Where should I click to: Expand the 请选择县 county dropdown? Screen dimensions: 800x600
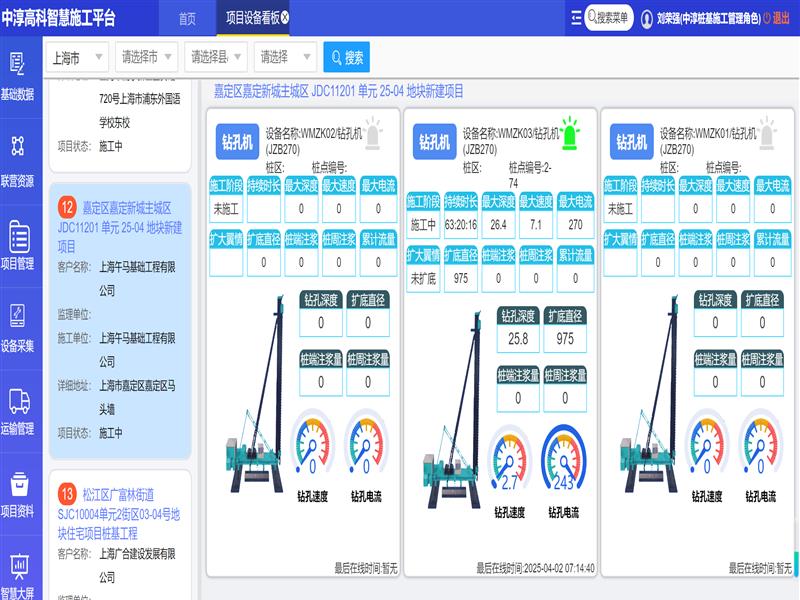[216, 57]
